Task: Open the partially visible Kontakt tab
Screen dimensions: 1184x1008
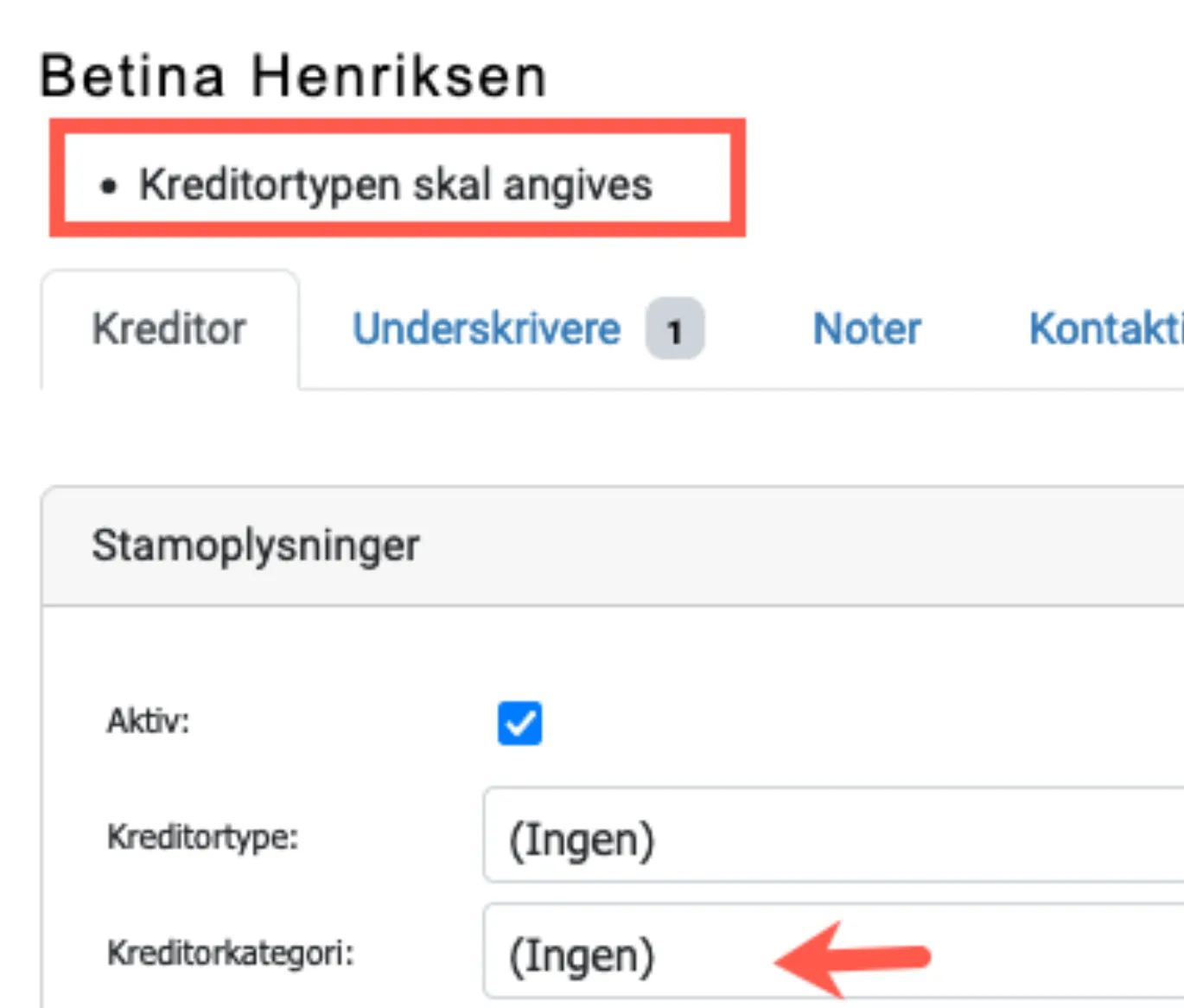Action: pos(1106,329)
